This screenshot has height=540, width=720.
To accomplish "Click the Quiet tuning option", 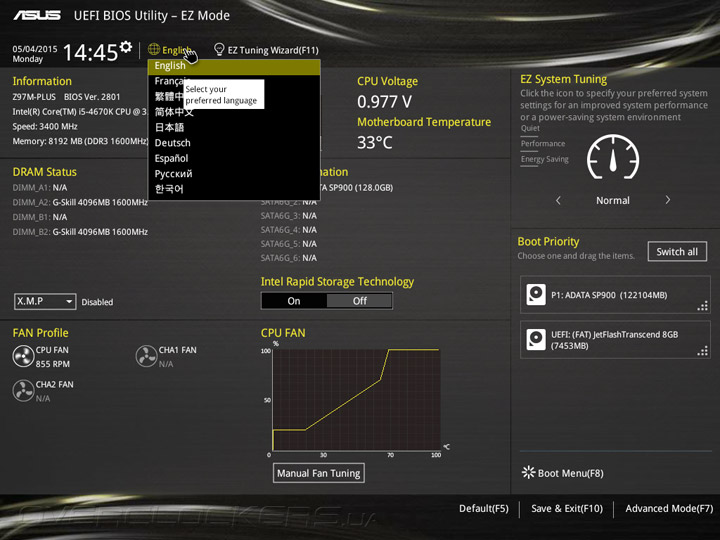I will 530,128.
